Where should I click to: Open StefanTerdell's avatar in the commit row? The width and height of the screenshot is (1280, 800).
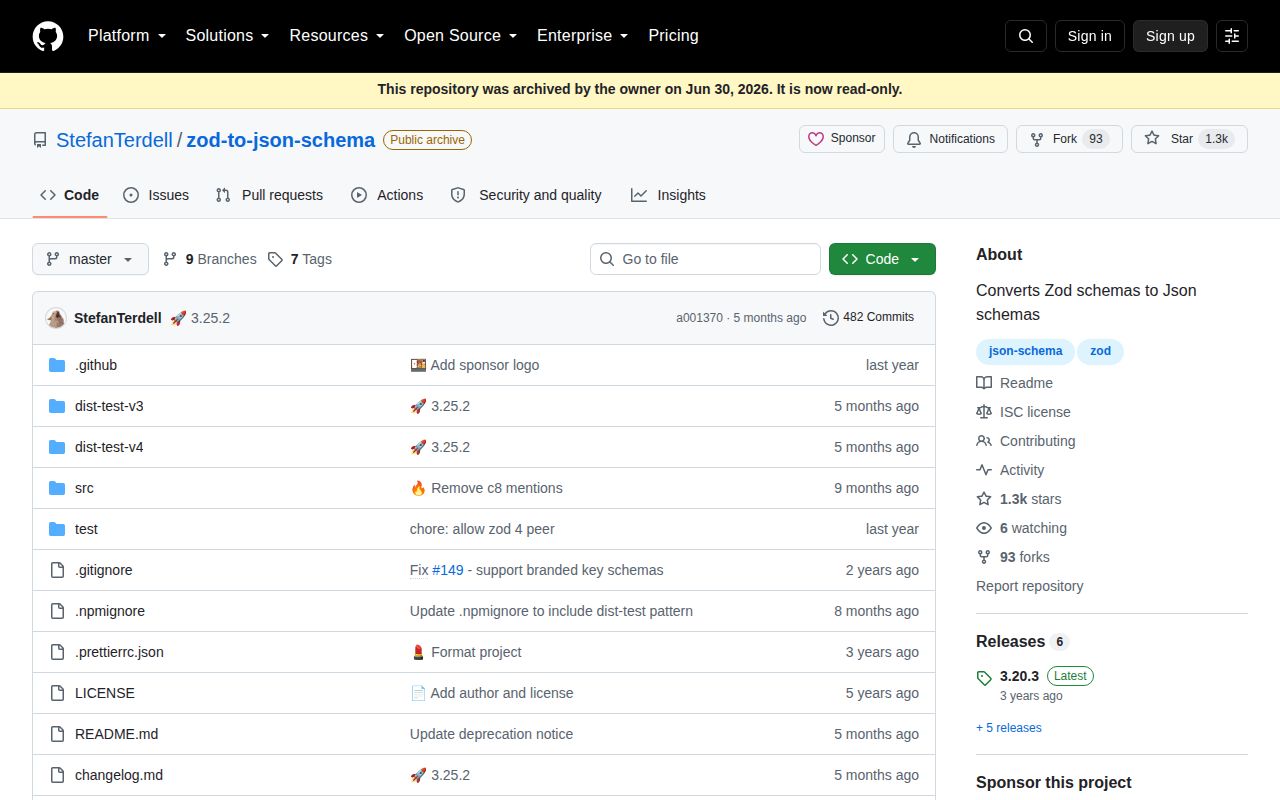56,318
